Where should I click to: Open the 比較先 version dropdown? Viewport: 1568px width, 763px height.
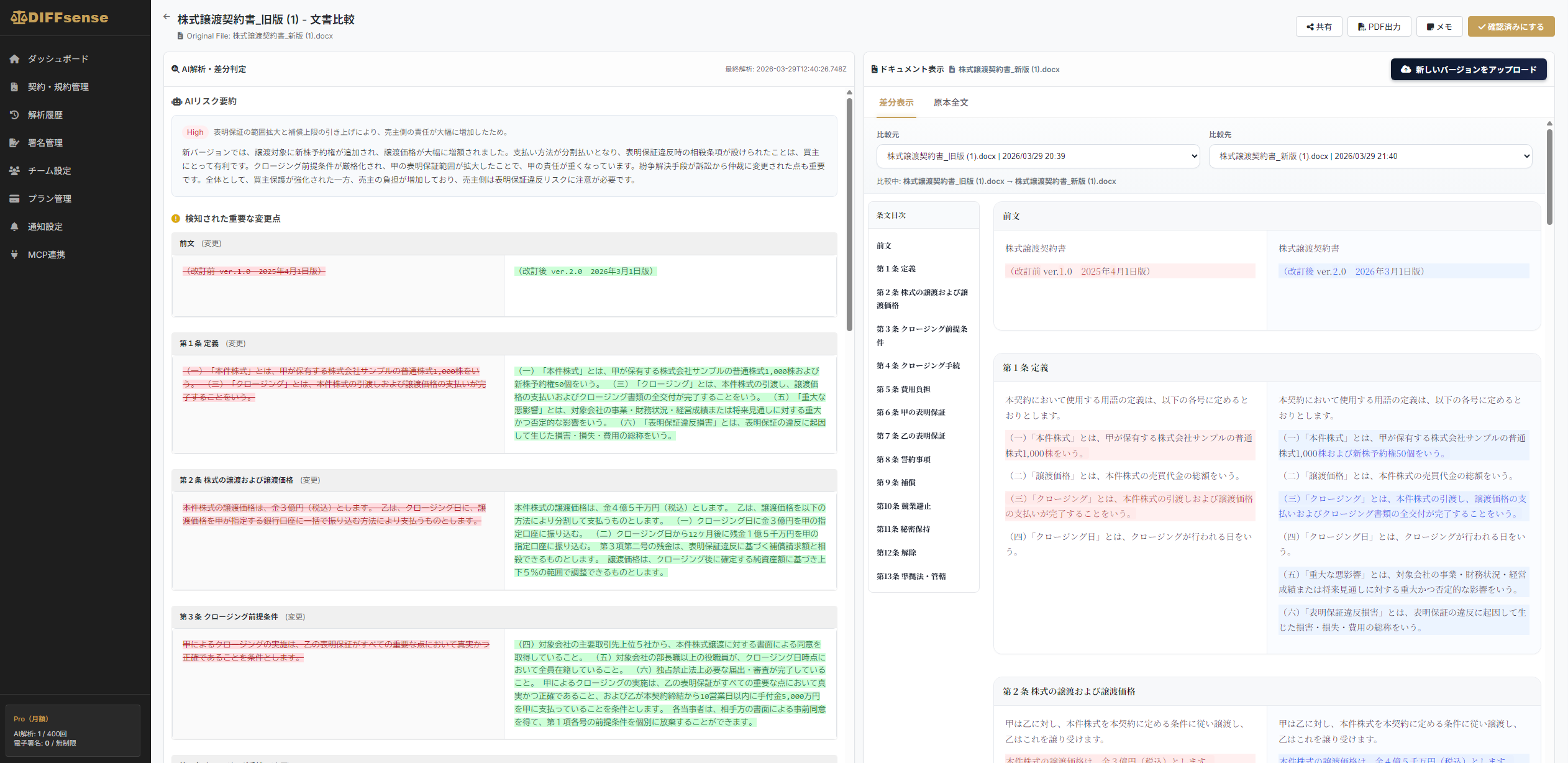click(x=1370, y=157)
